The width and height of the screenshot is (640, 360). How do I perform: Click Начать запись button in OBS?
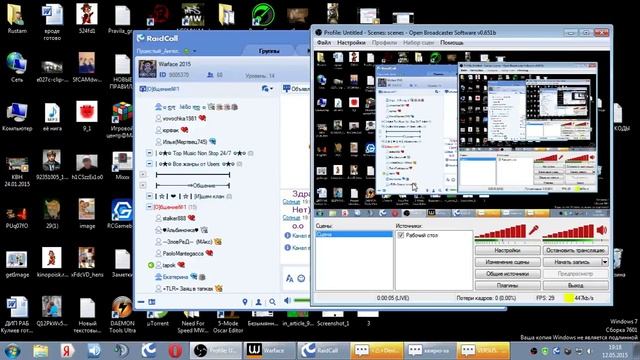coord(572,262)
